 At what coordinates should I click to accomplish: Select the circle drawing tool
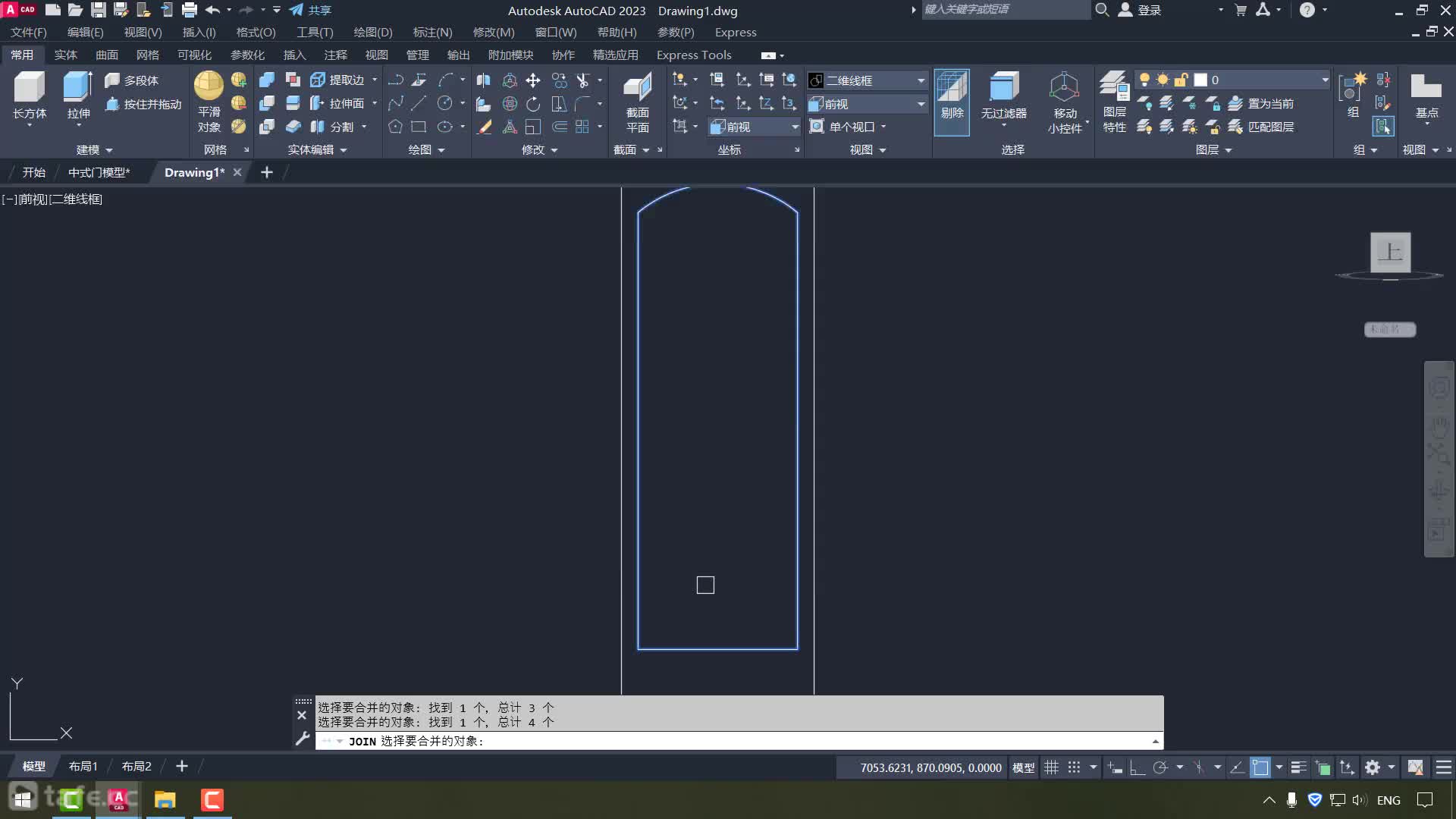444,103
